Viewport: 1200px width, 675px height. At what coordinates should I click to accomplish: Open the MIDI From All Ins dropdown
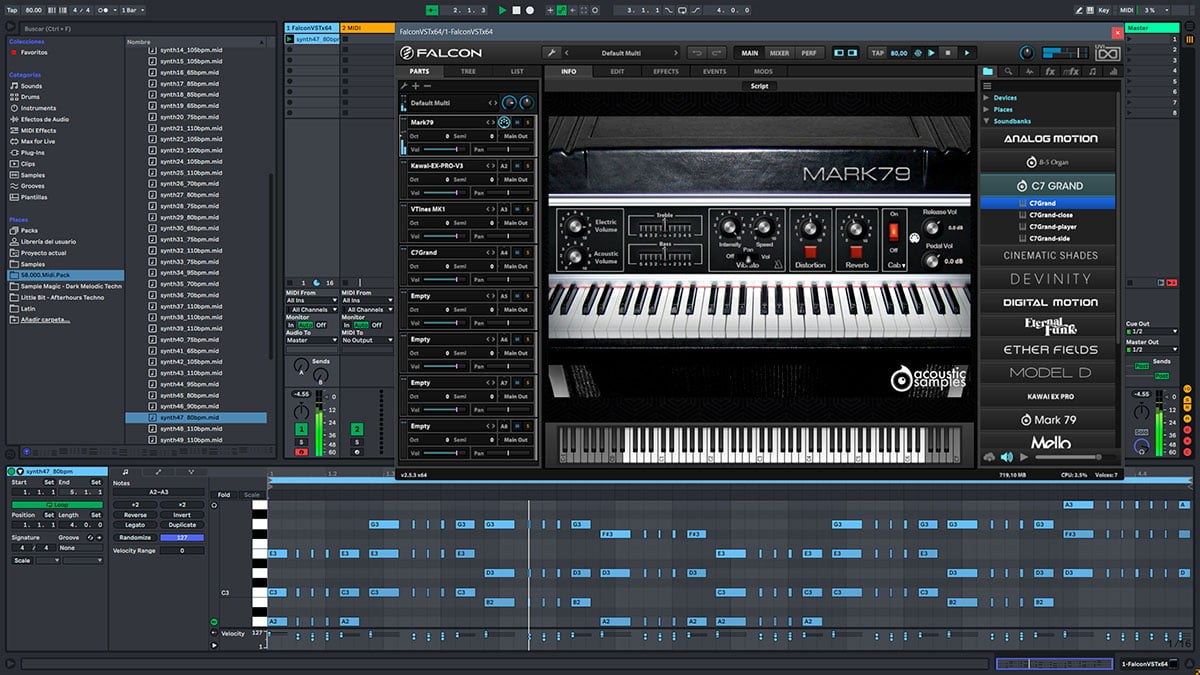pos(311,300)
